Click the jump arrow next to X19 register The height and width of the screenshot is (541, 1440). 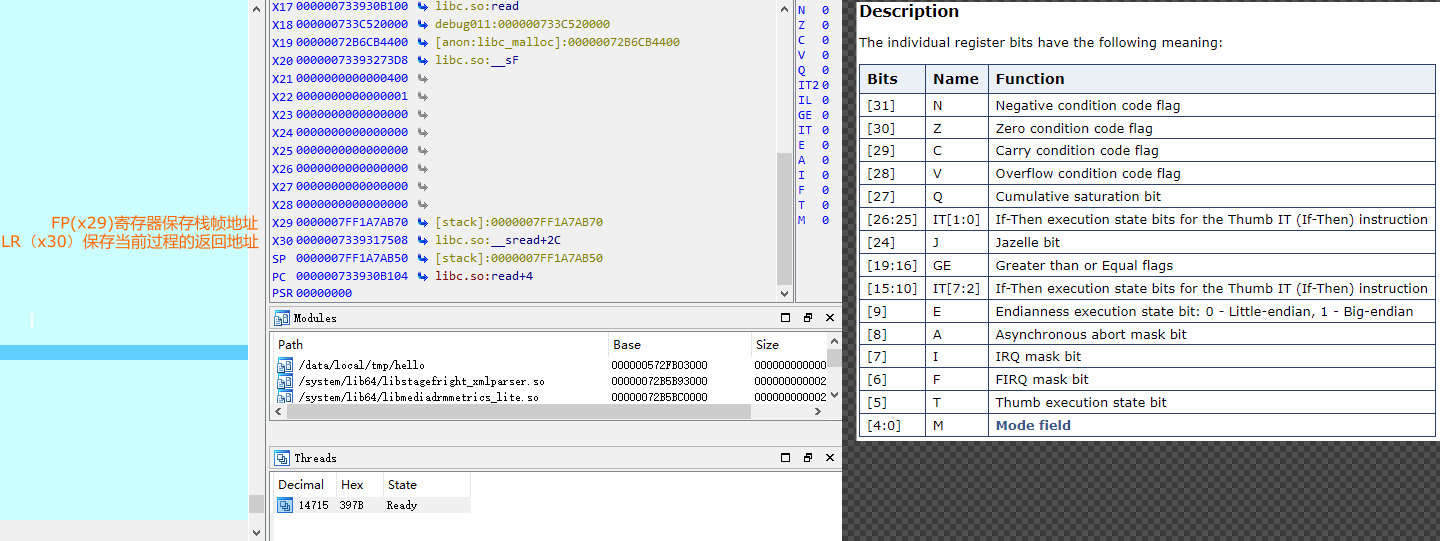[x=423, y=42]
